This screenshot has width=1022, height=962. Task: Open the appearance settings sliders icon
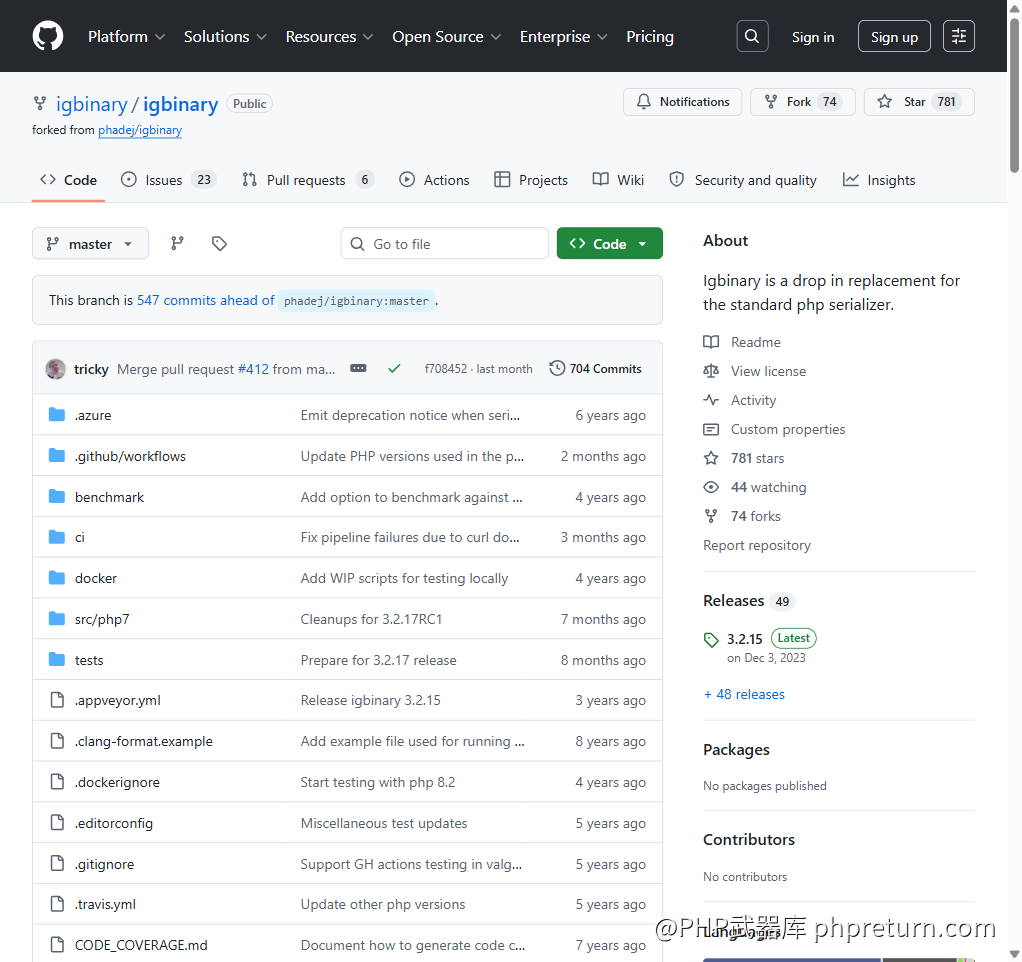(x=959, y=36)
